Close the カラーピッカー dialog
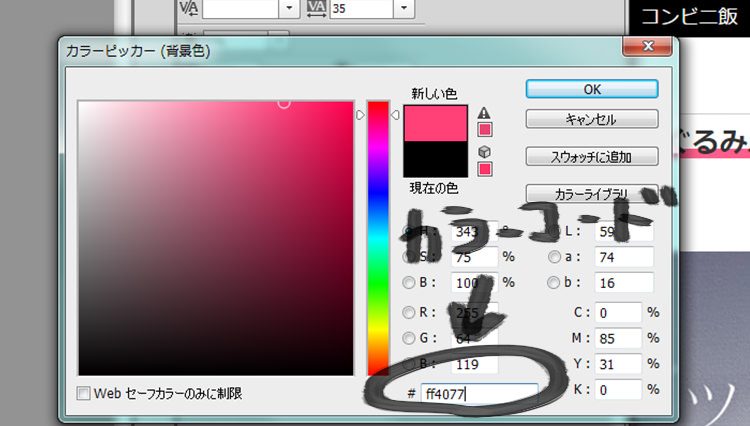750x426 pixels. (648, 46)
